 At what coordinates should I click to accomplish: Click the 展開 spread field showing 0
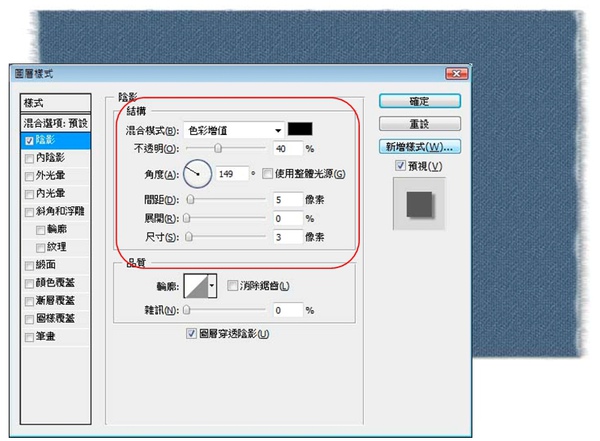pos(288,219)
